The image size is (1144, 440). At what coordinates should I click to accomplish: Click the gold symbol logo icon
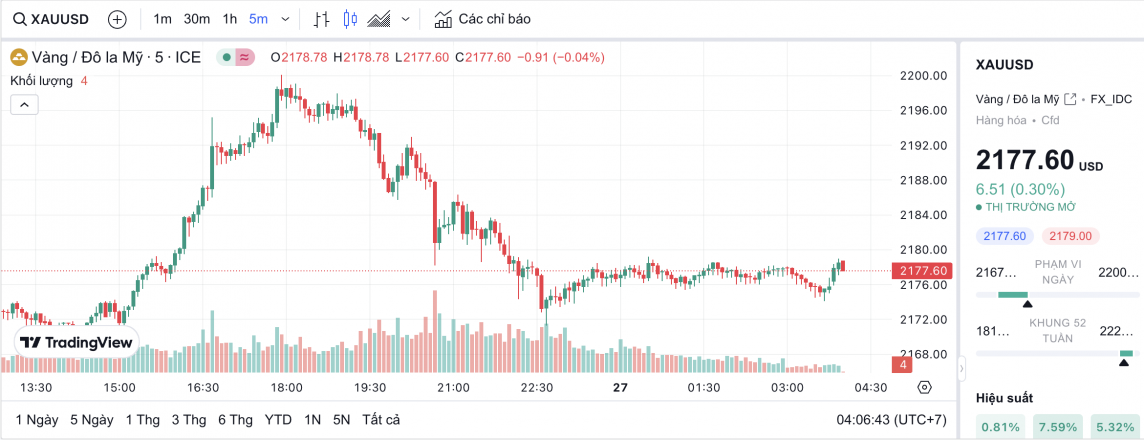coord(19,57)
